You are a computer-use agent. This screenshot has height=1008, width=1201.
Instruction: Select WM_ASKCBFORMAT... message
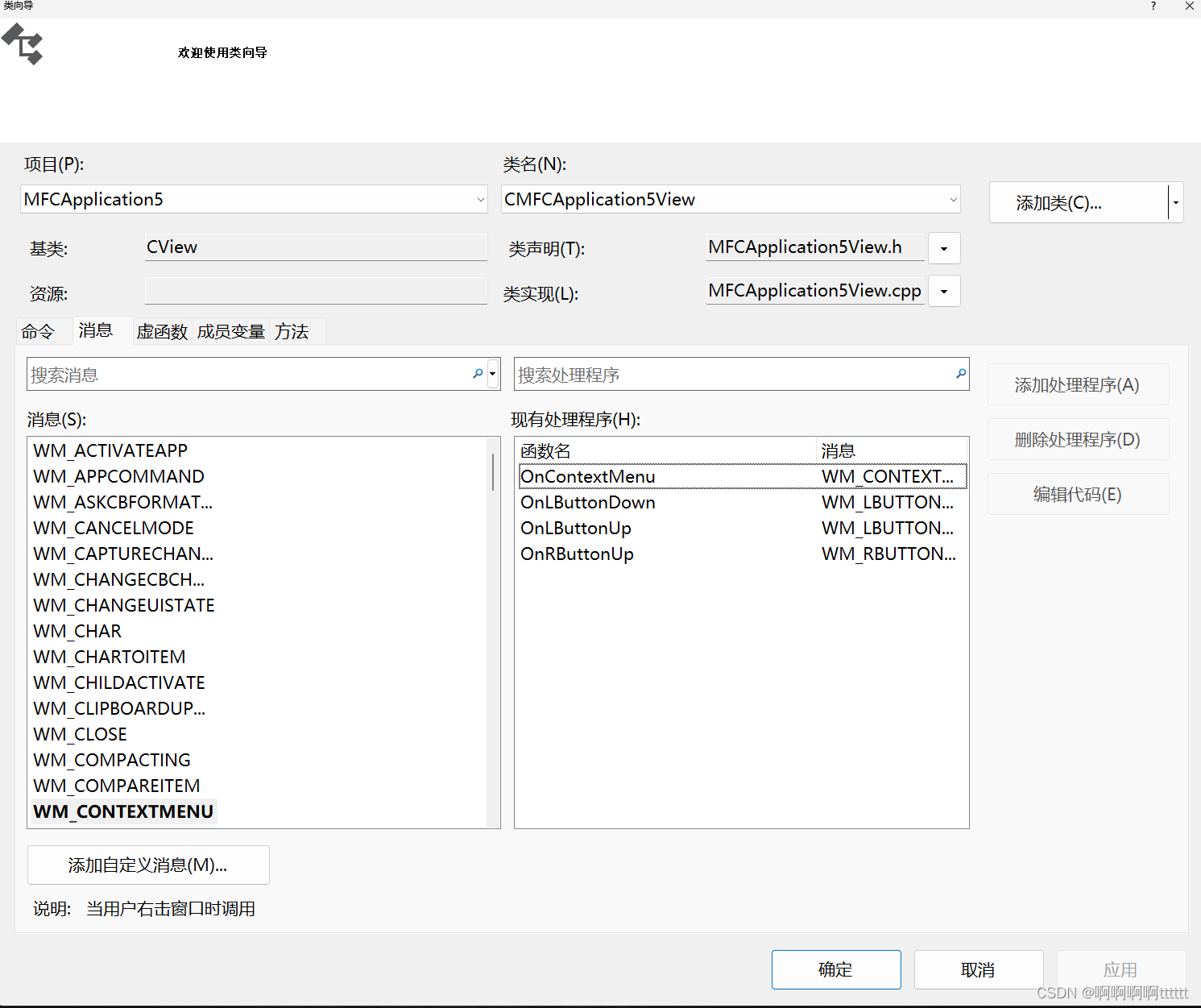[122, 502]
